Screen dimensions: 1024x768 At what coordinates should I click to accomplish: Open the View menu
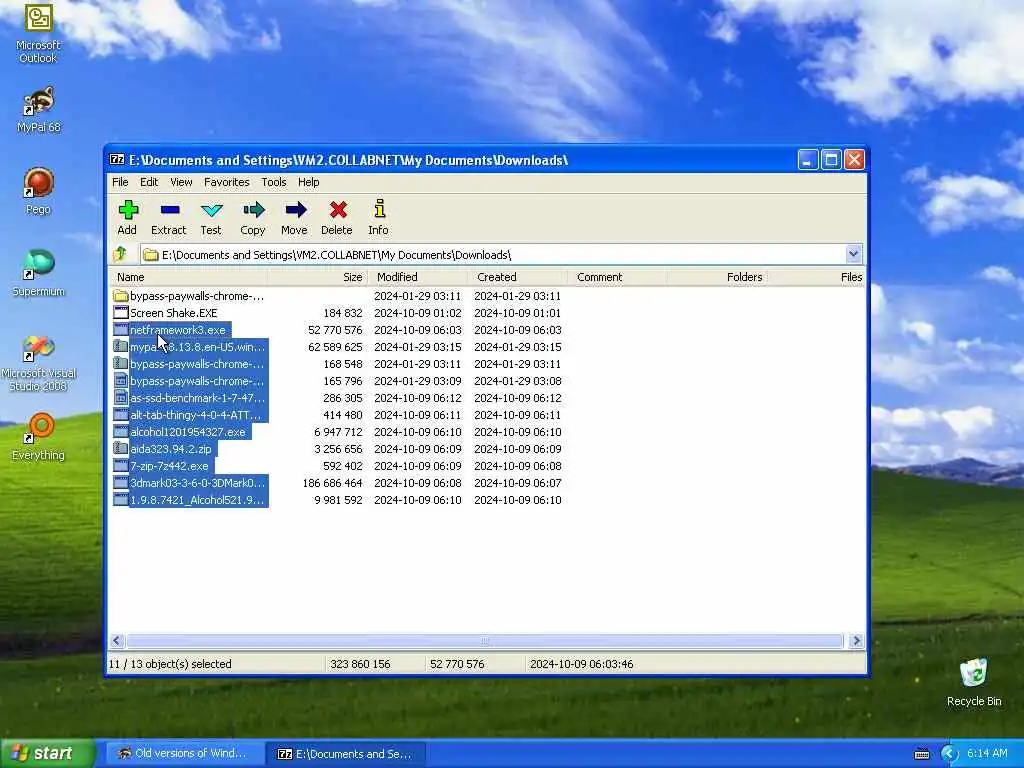point(181,182)
